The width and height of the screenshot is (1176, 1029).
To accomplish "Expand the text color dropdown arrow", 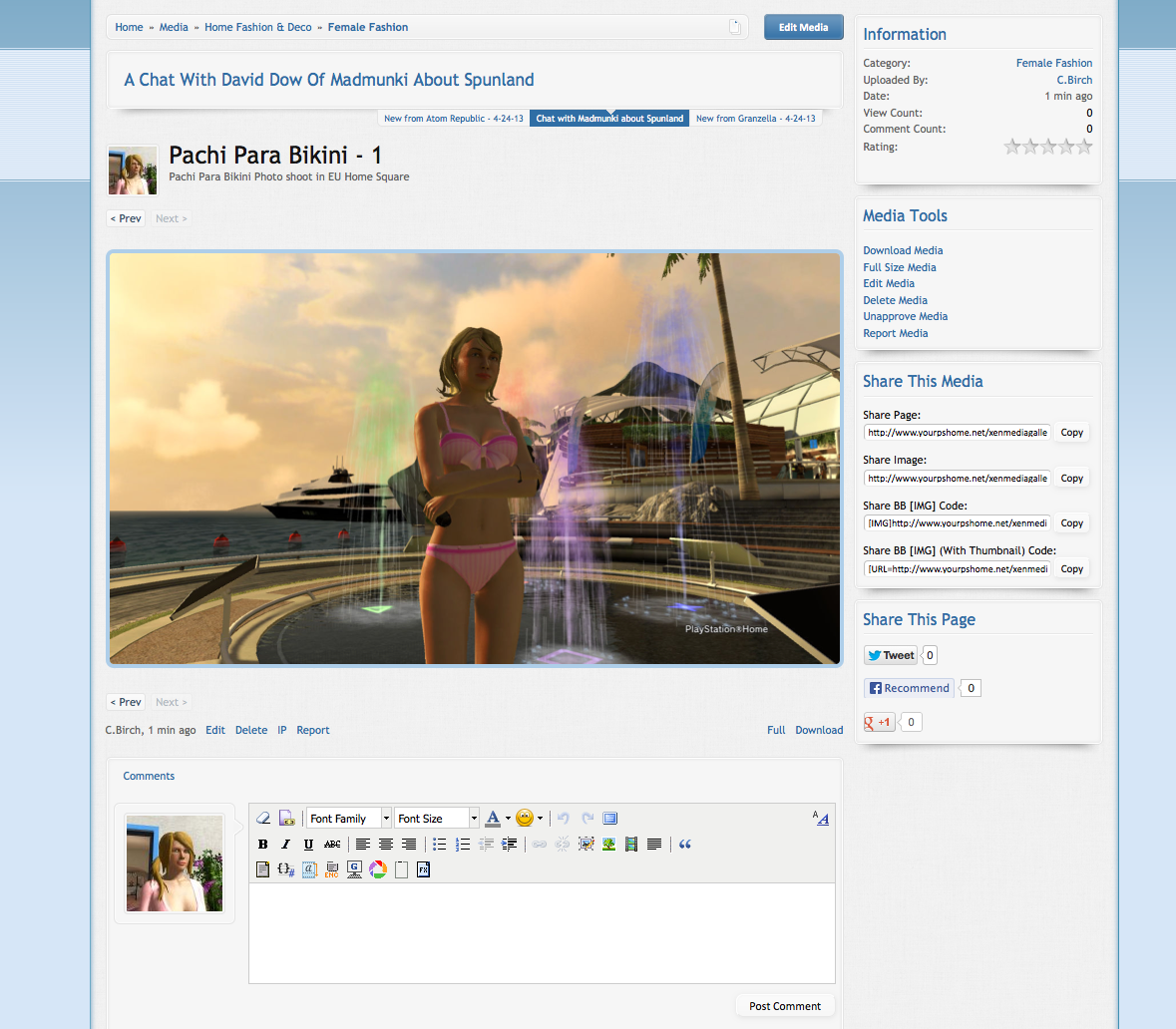I will click(508, 819).
